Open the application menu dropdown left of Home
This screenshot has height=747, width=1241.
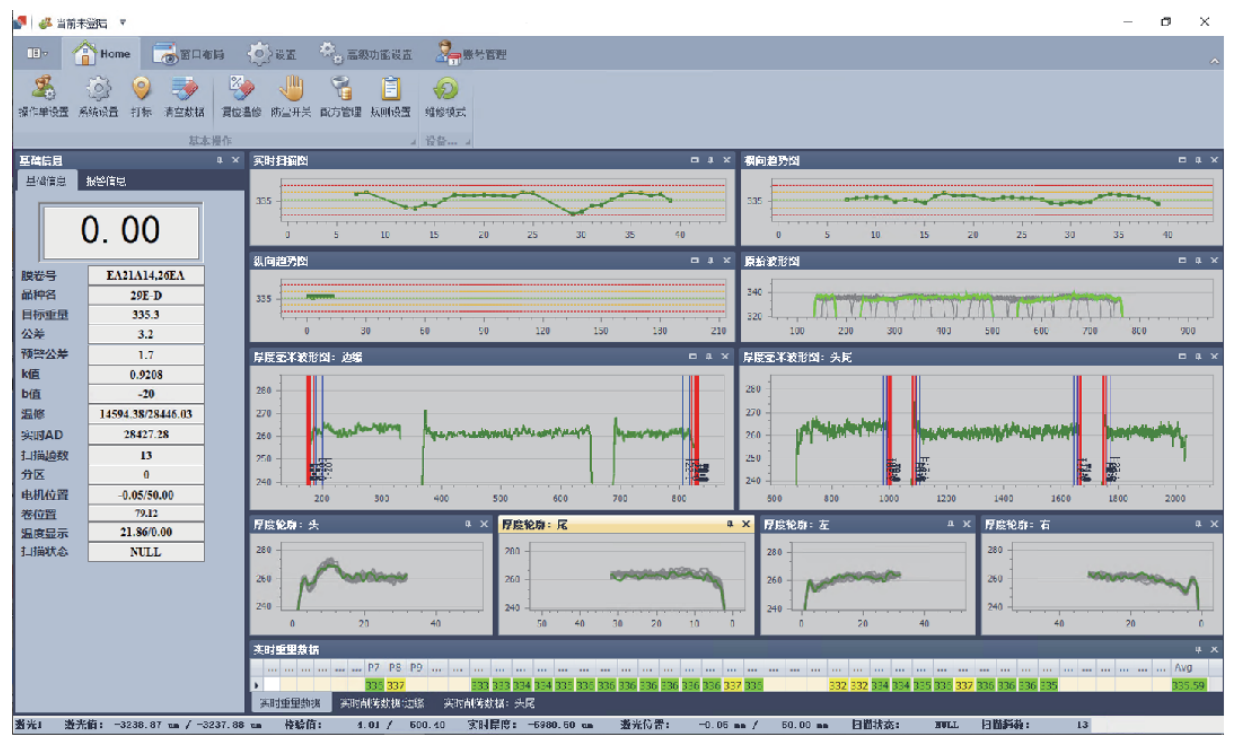37,53
